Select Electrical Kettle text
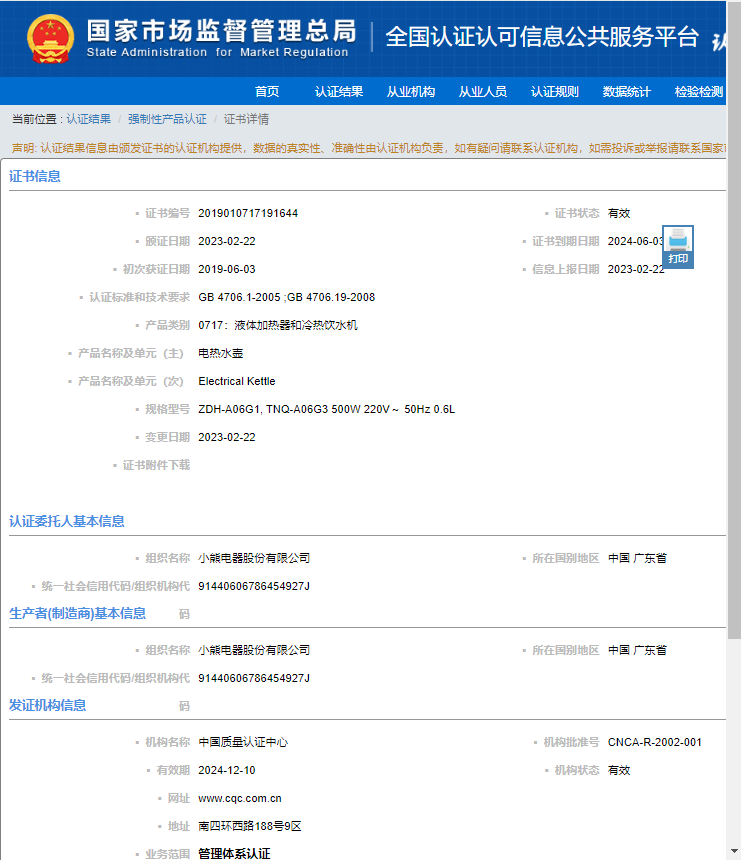The image size is (741, 860). [236, 381]
